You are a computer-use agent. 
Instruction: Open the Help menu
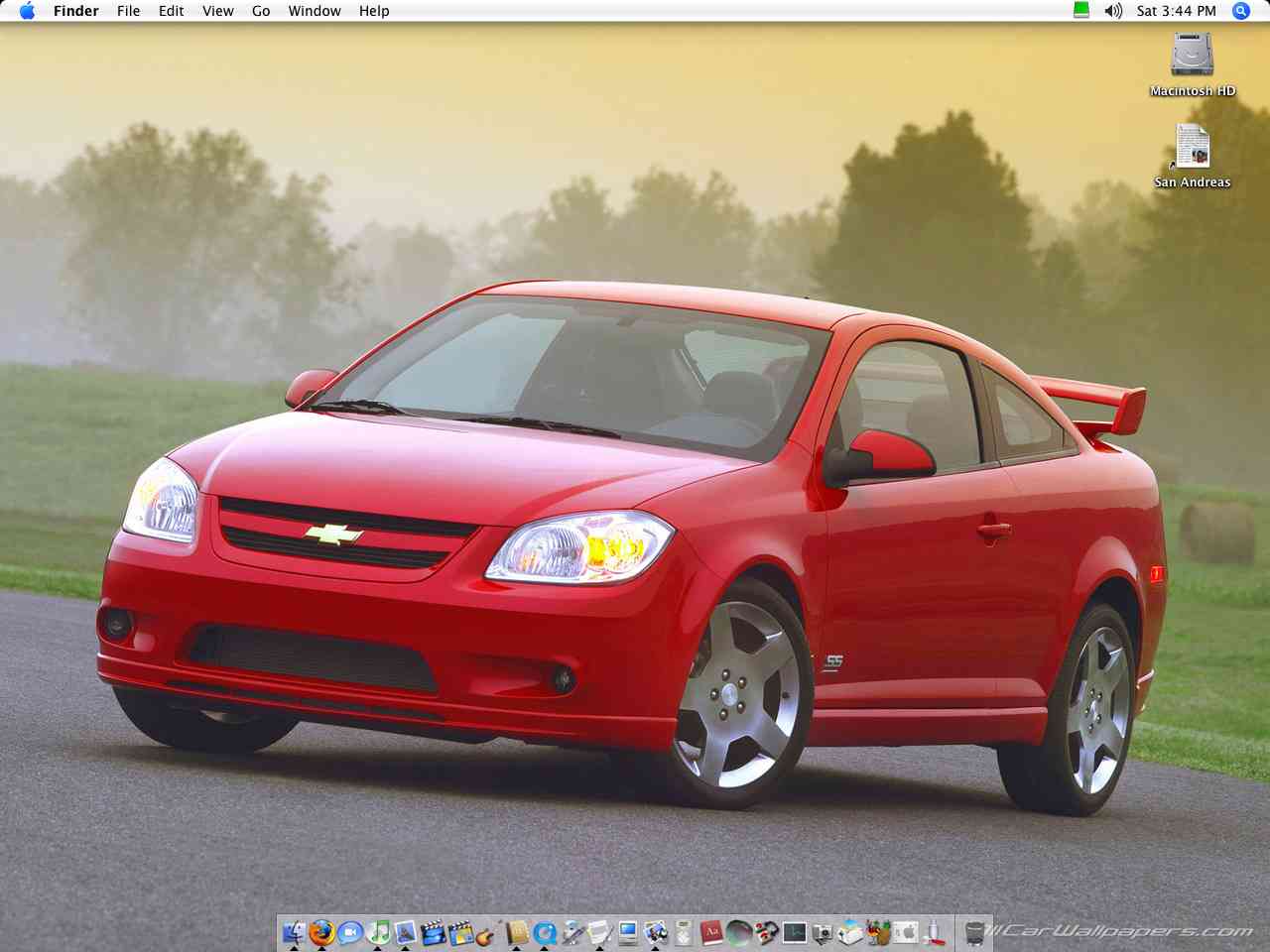click(x=374, y=11)
